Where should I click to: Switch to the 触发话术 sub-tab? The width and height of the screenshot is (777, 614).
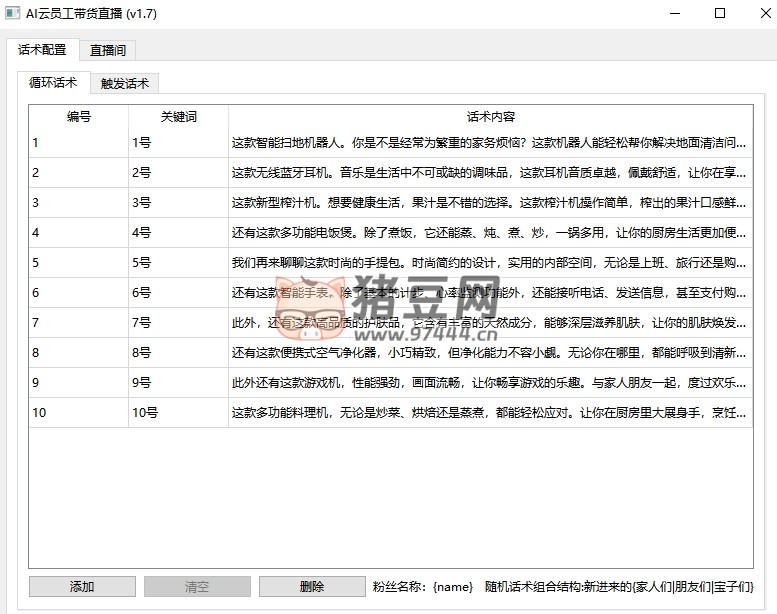[124, 83]
